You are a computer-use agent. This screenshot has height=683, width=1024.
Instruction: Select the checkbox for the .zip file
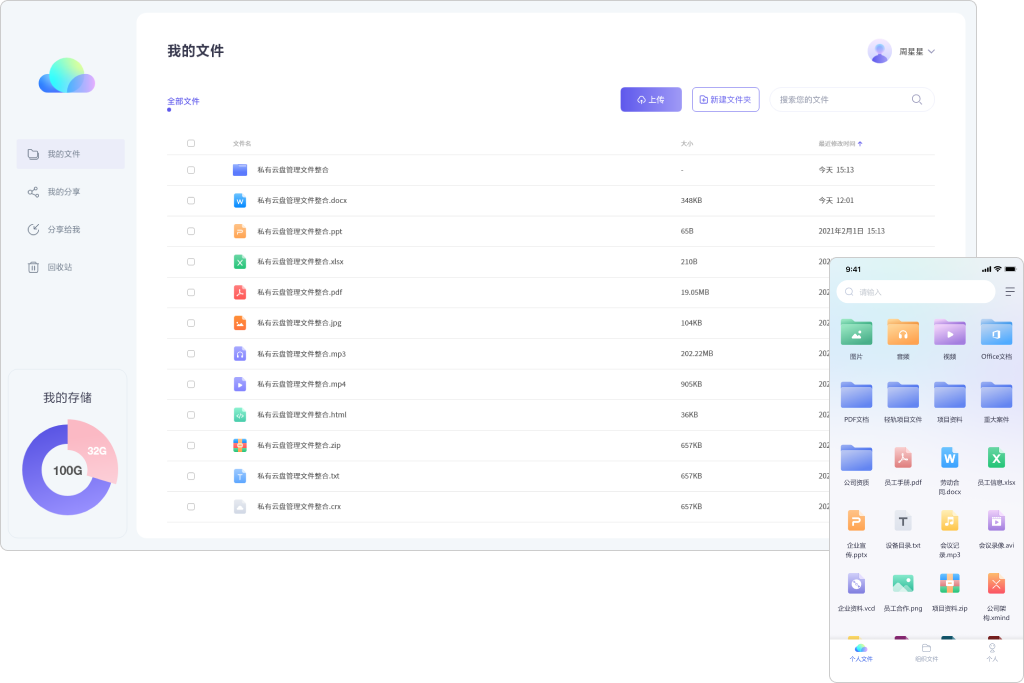[191, 446]
